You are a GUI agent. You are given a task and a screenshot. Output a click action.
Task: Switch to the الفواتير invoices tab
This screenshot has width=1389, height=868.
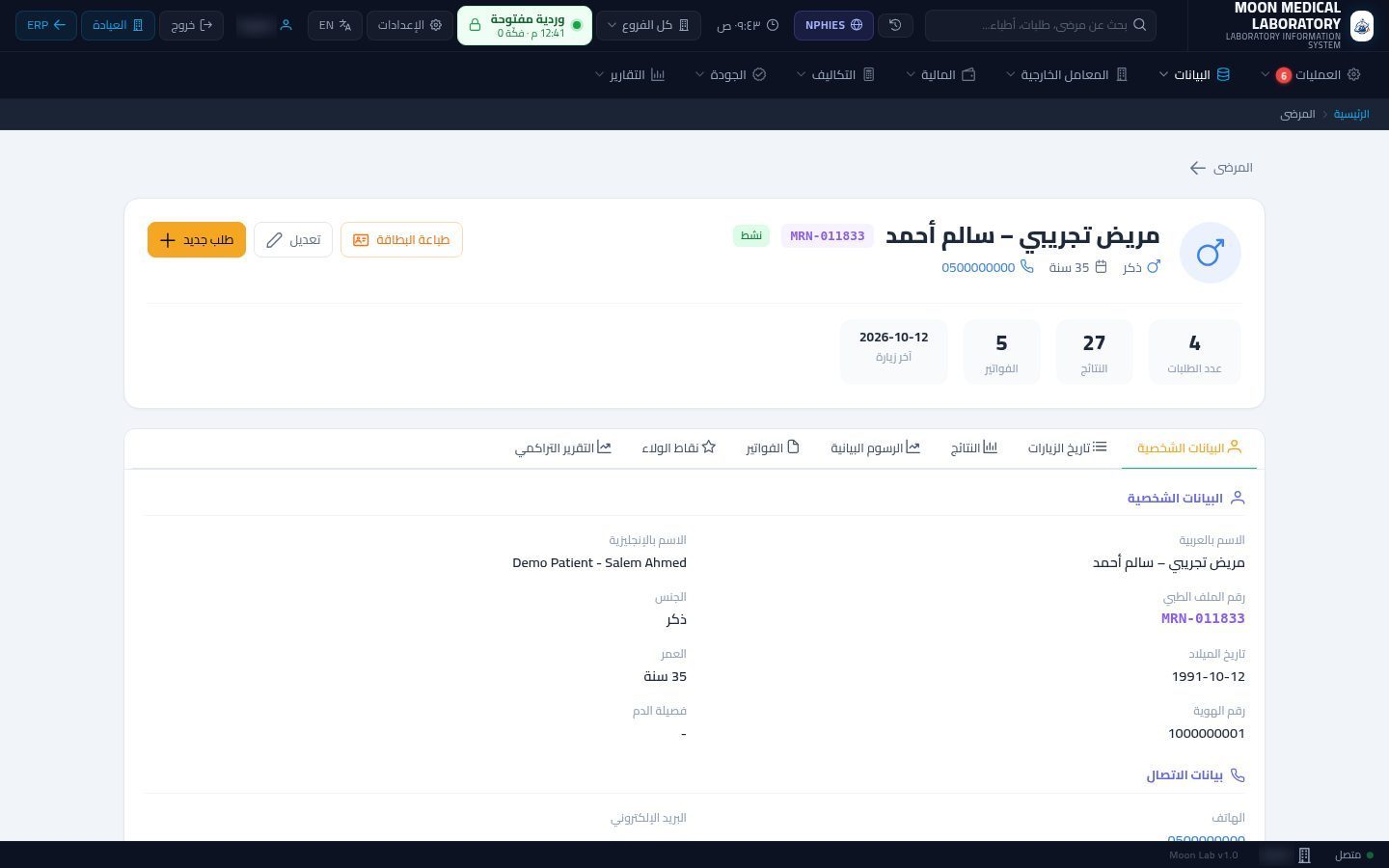point(773,448)
